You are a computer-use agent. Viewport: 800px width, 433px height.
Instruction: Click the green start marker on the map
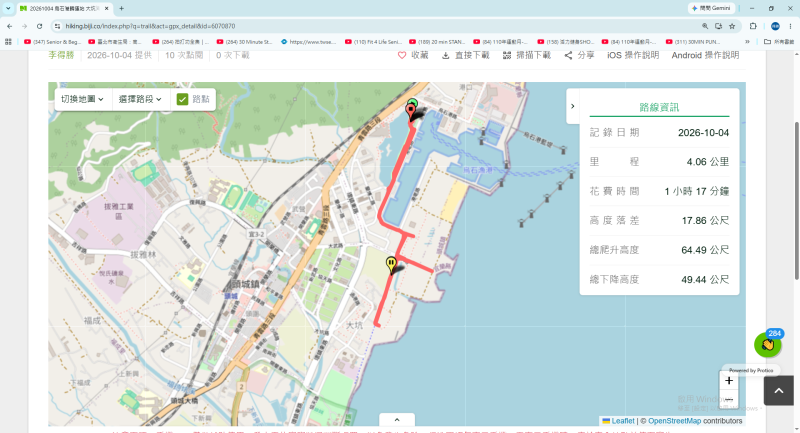pyautogui.click(x=413, y=103)
